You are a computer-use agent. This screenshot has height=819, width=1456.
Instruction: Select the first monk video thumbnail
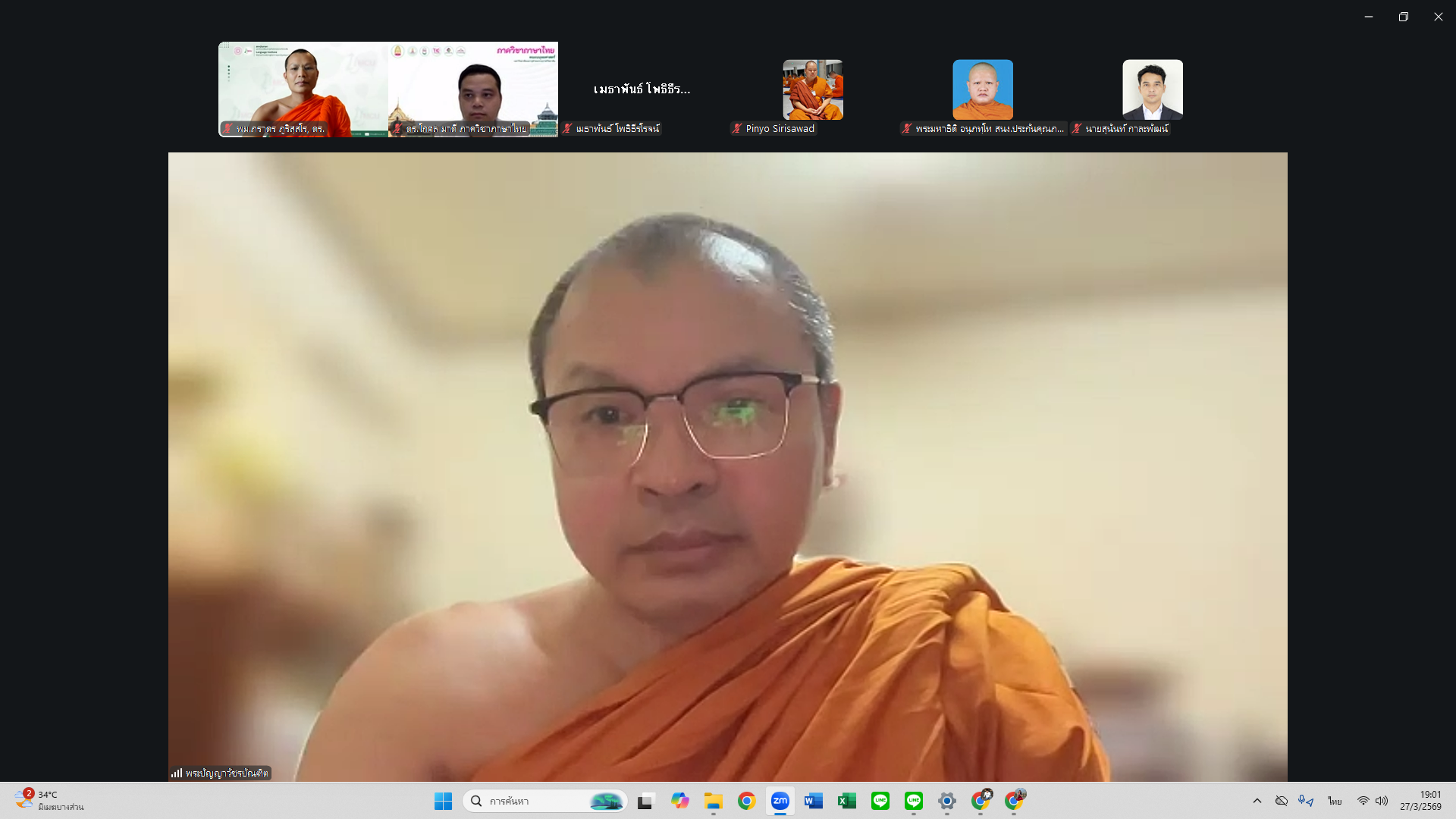(x=303, y=89)
